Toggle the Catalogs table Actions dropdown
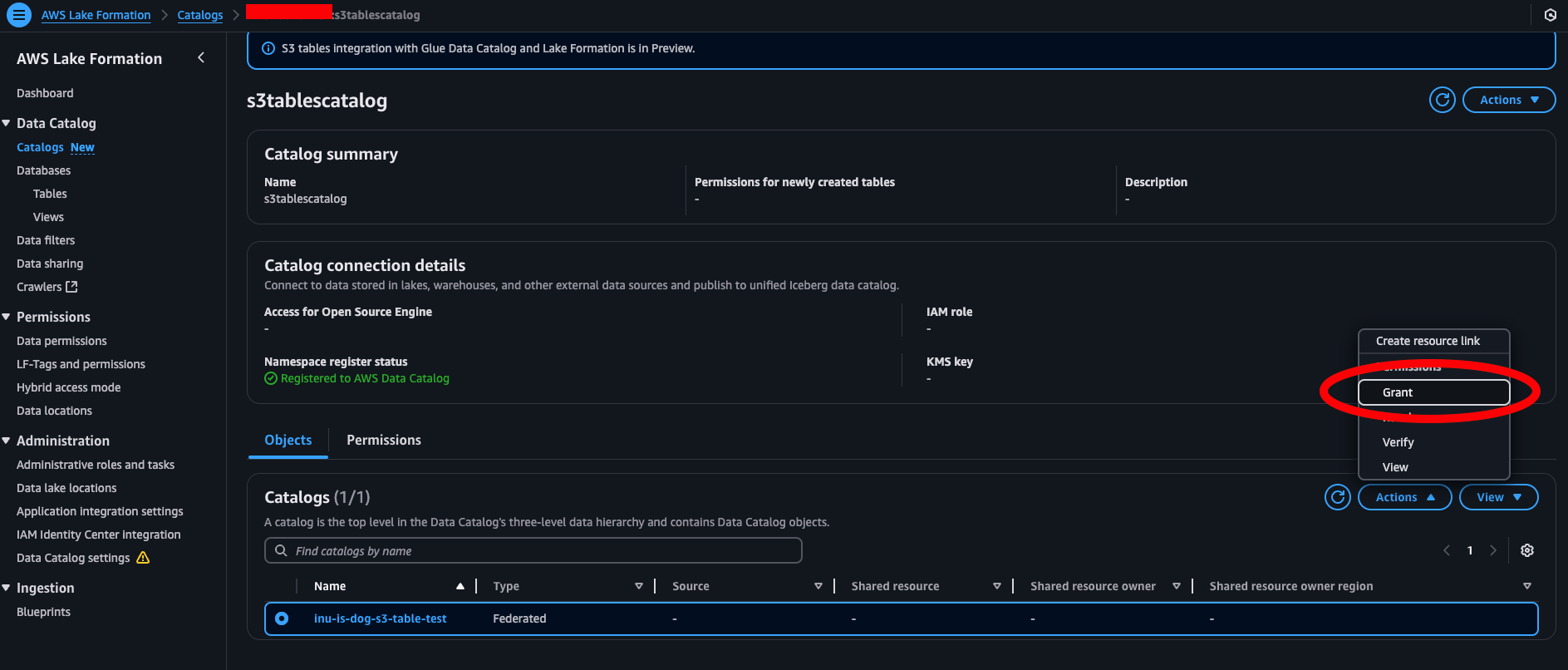 click(x=1404, y=497)
